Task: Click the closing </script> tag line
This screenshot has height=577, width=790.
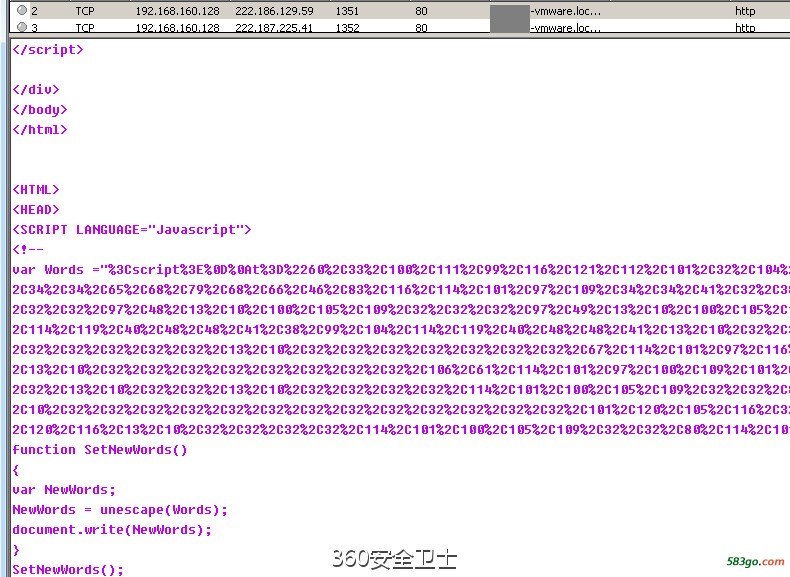Action: pos(48,49)
